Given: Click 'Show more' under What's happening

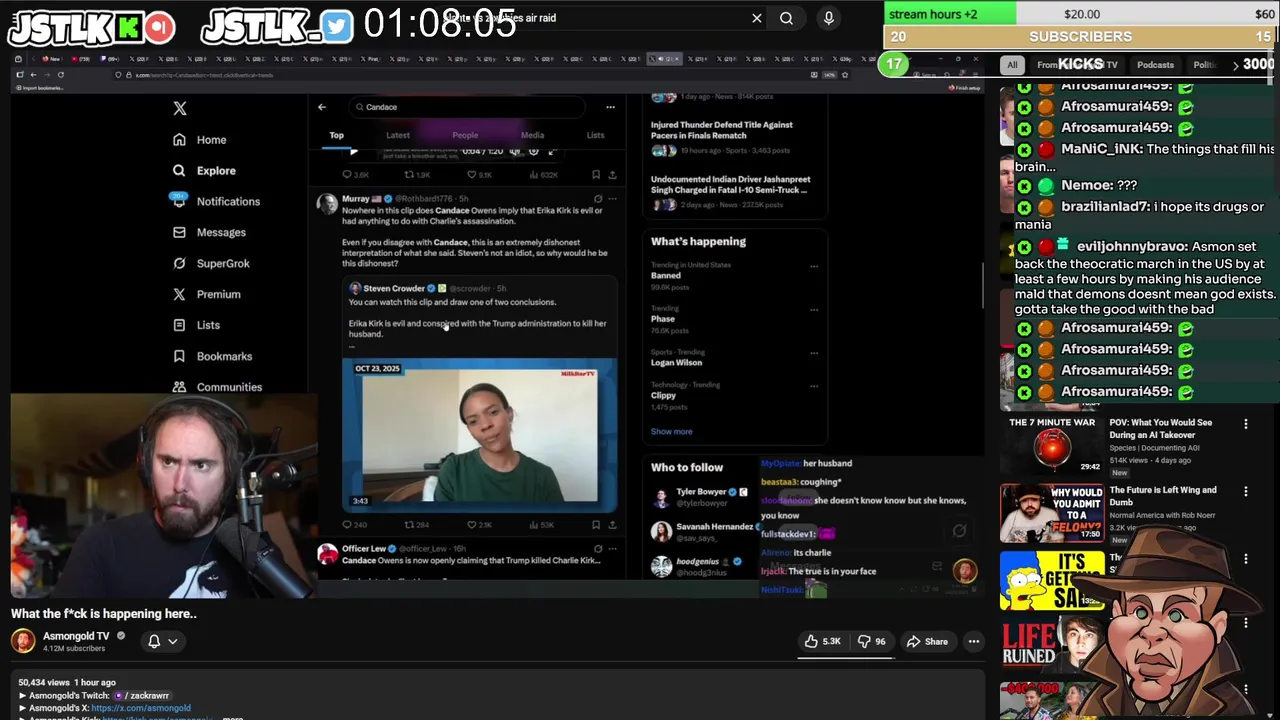Looking at the screenshot, I should click(x=671, y=431).
